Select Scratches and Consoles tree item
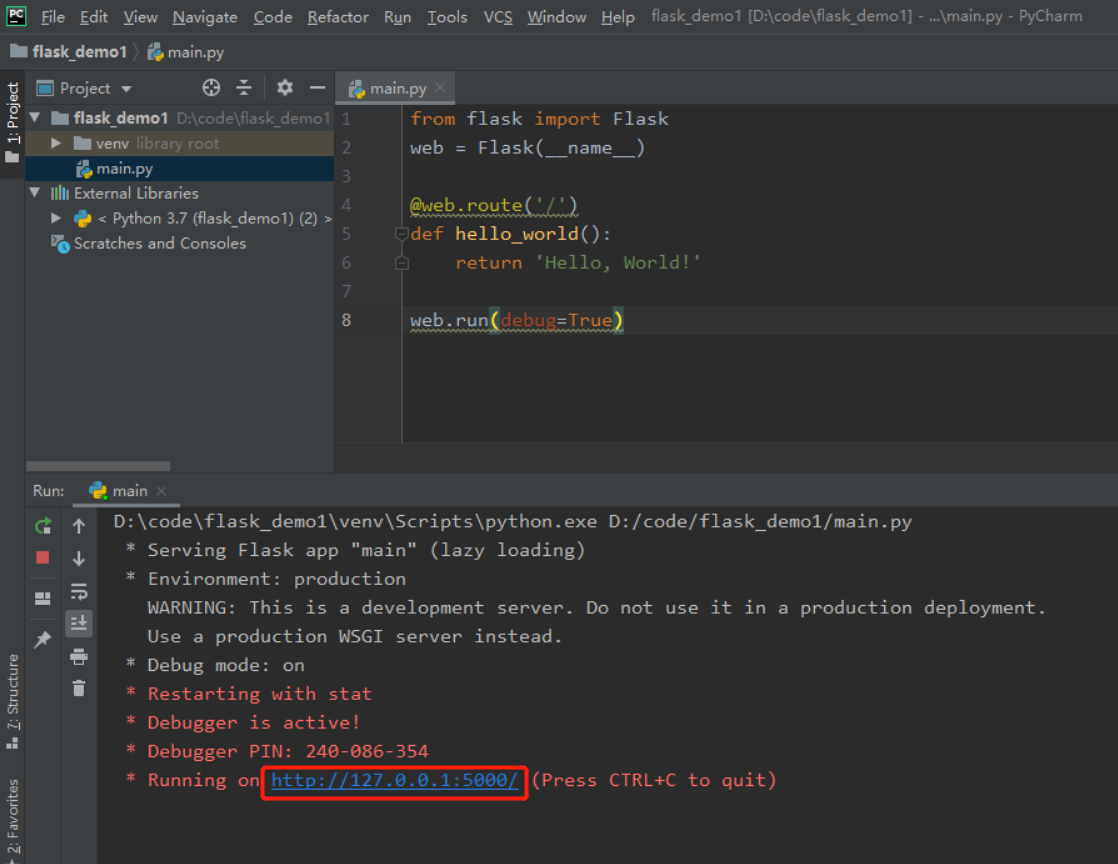This screenshot has height=864, width=1118. point(148,243)
